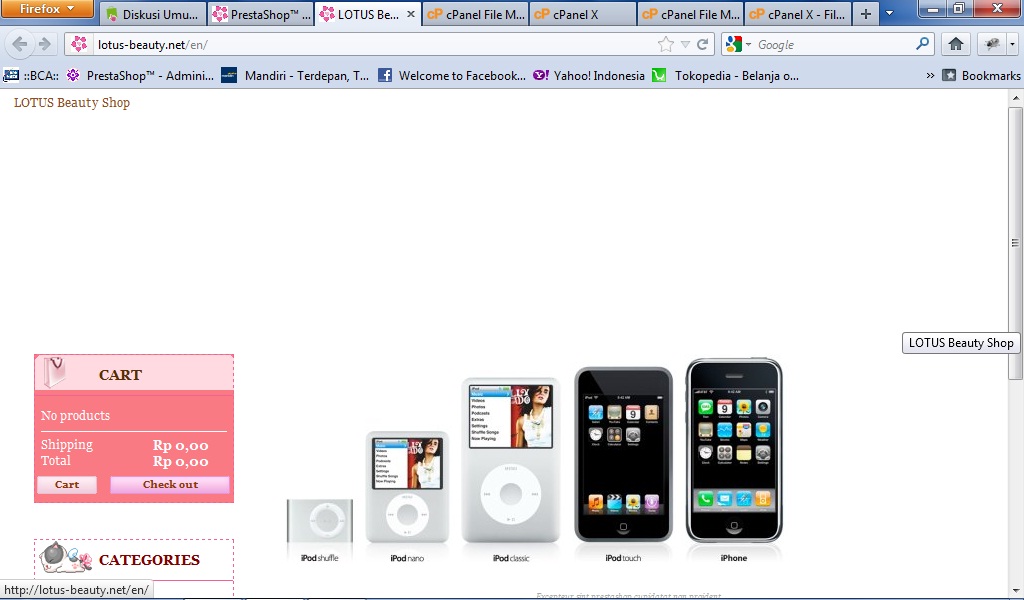Switch to the first cPanel File Manager tab

(x=475, y=14)
